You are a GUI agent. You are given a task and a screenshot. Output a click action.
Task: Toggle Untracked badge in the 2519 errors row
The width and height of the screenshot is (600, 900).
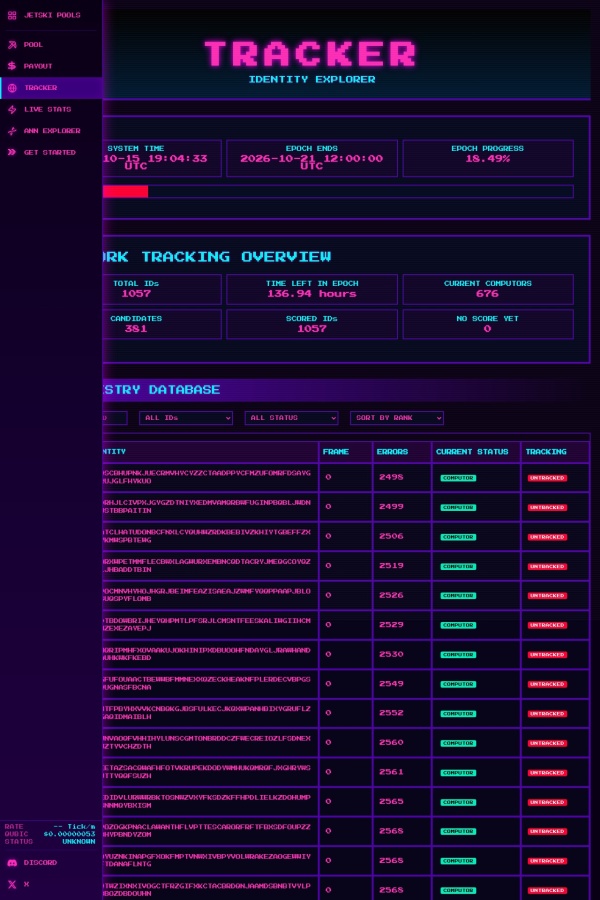[x=547, y=567]
